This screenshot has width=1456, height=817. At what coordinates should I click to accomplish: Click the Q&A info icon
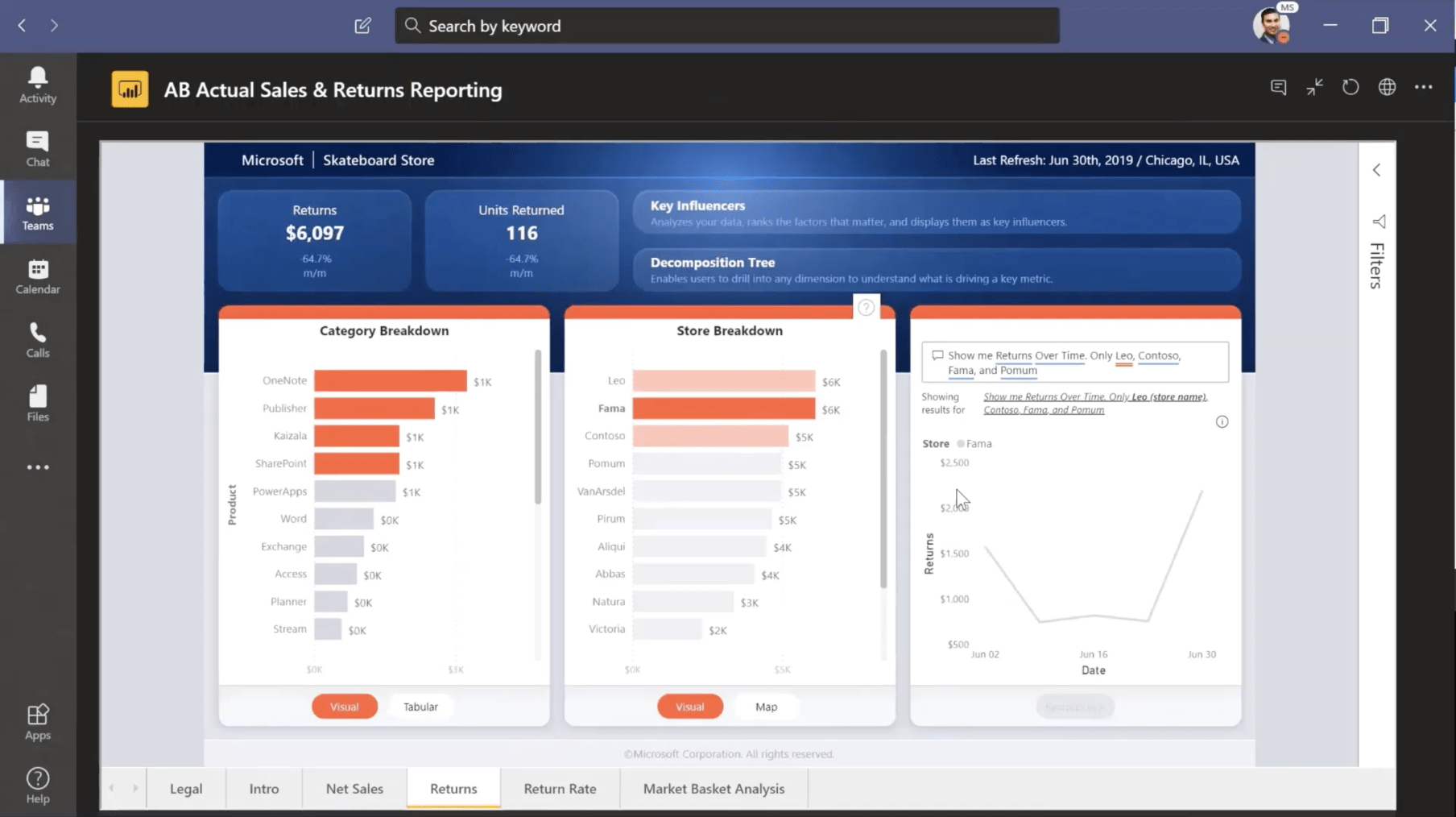[1222, 422]
